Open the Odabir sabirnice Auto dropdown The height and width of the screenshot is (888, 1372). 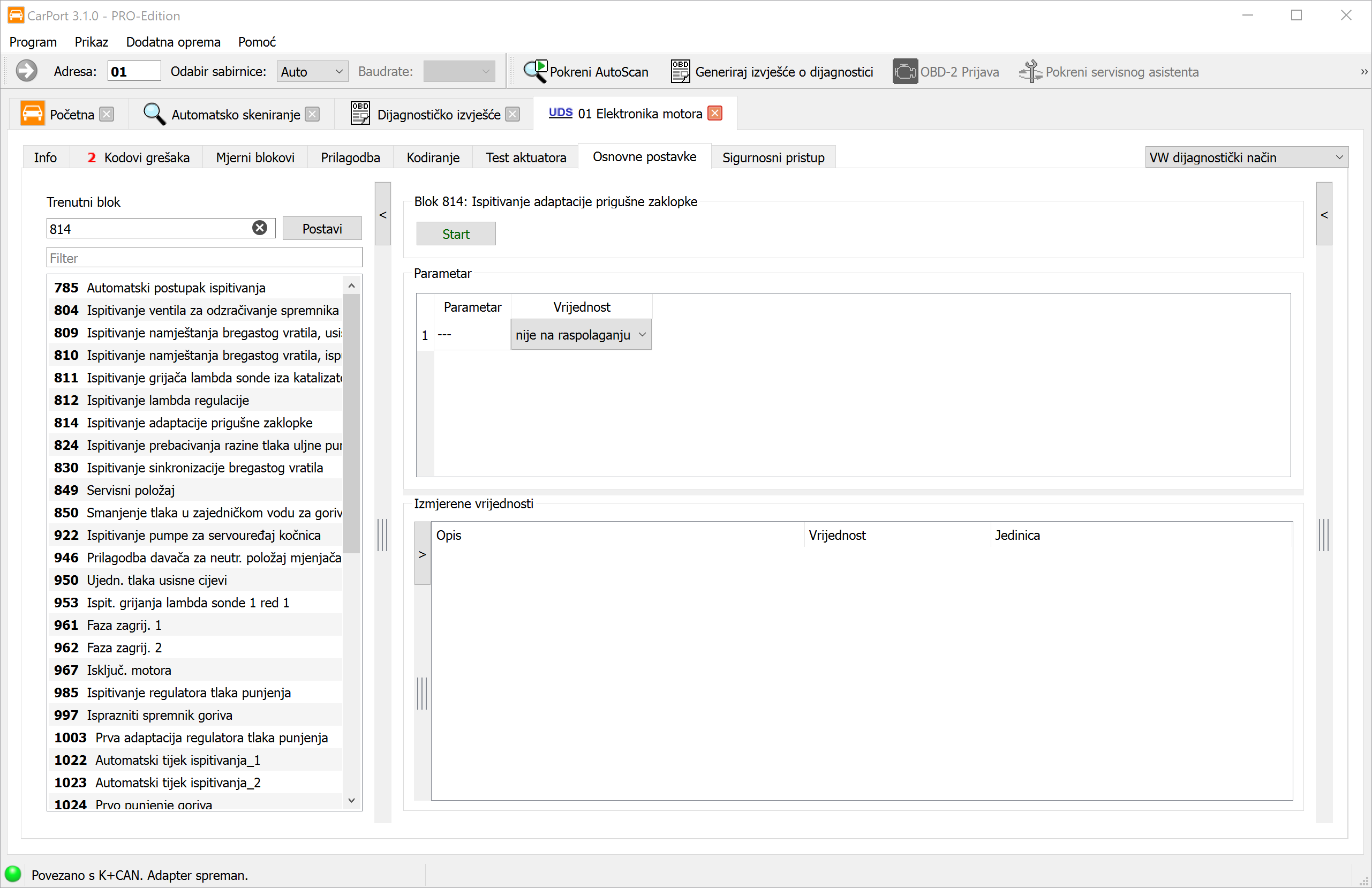tap(312, 72)
